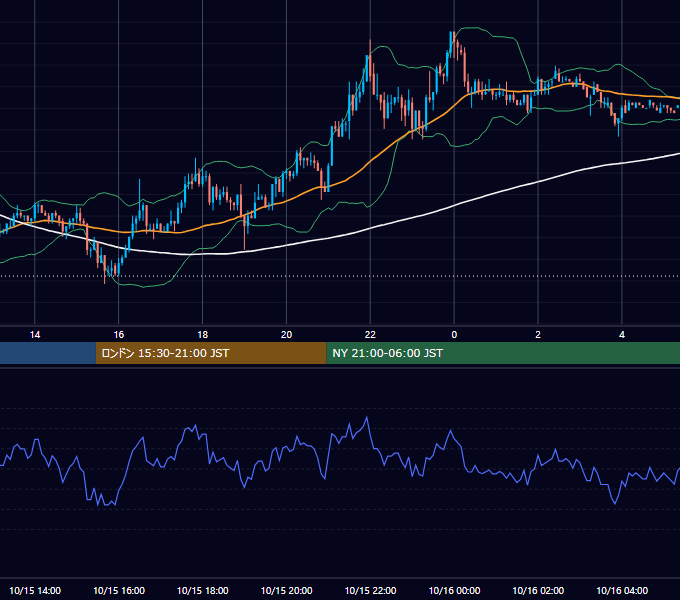Click the 2 hour label on price chart axis
Viewport: 680px width, 600px height.
point(538,335)
